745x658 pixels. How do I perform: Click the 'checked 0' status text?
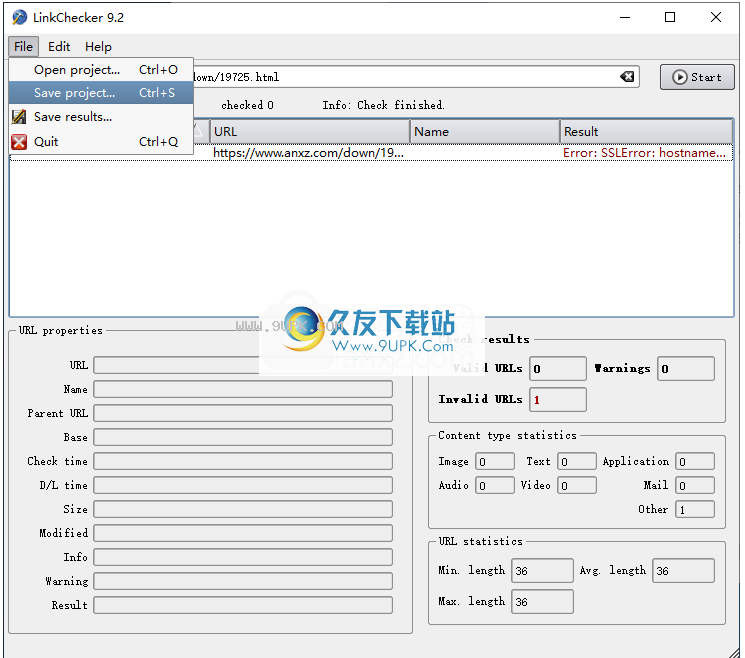[x=248, y=105]
